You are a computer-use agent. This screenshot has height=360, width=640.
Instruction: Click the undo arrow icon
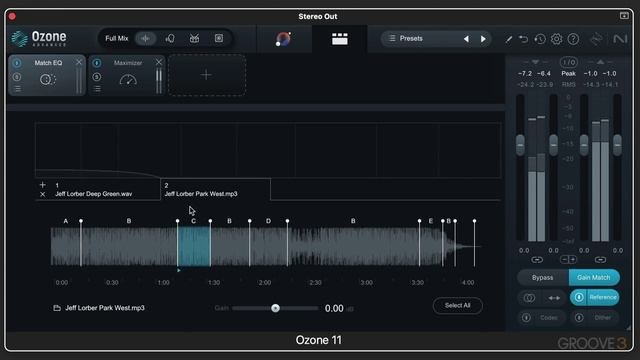point(524,39)
